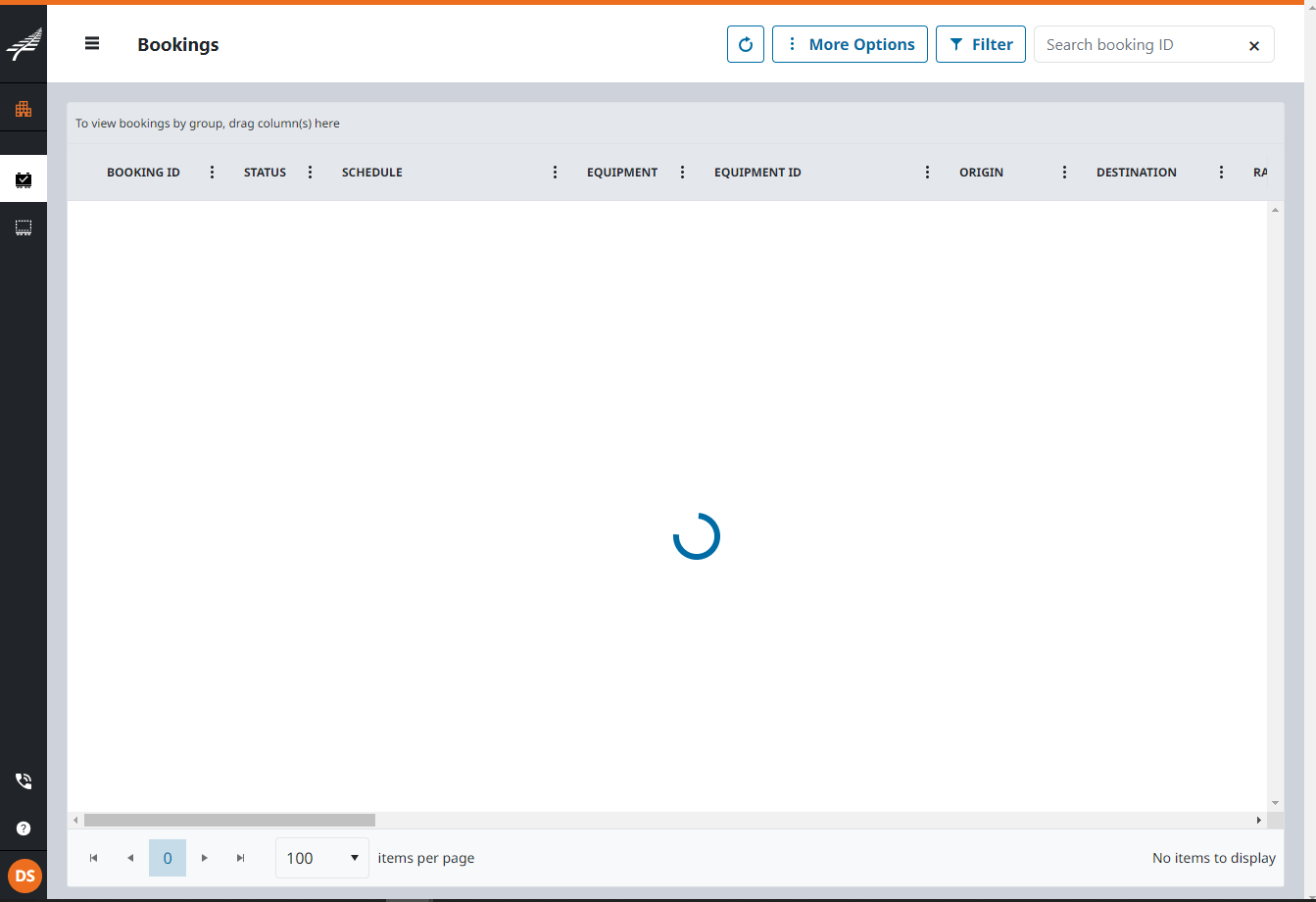Click the phone contact icon in sidebar
The width and height of the screenshot is (1316, 902).
coord(24,781)
